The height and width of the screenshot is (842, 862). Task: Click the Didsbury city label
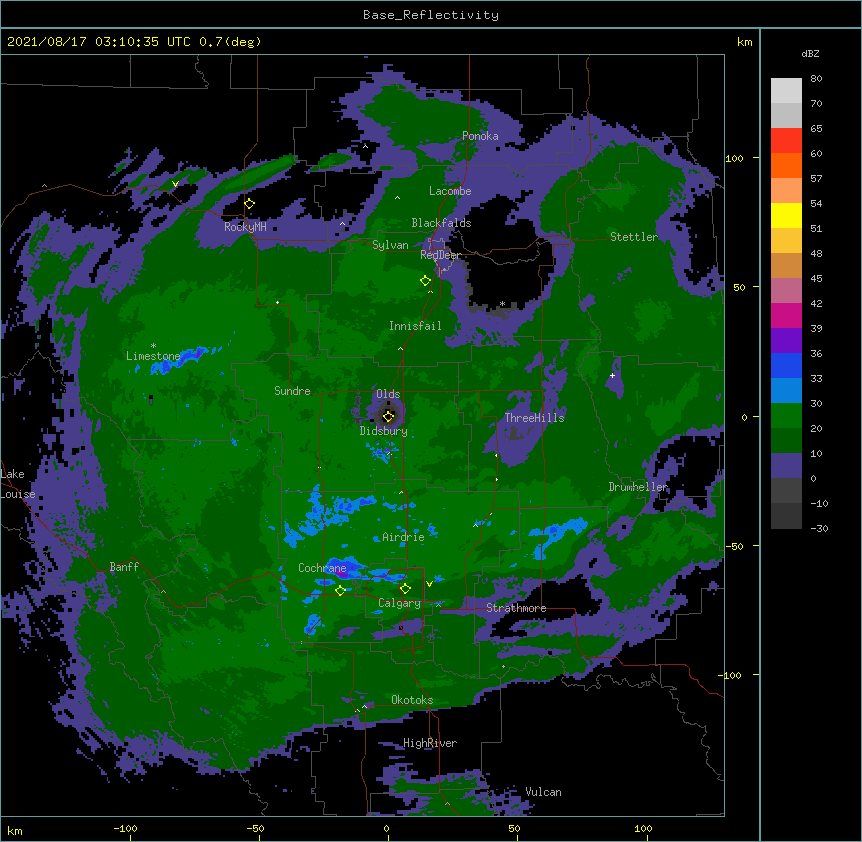point(384,431)
